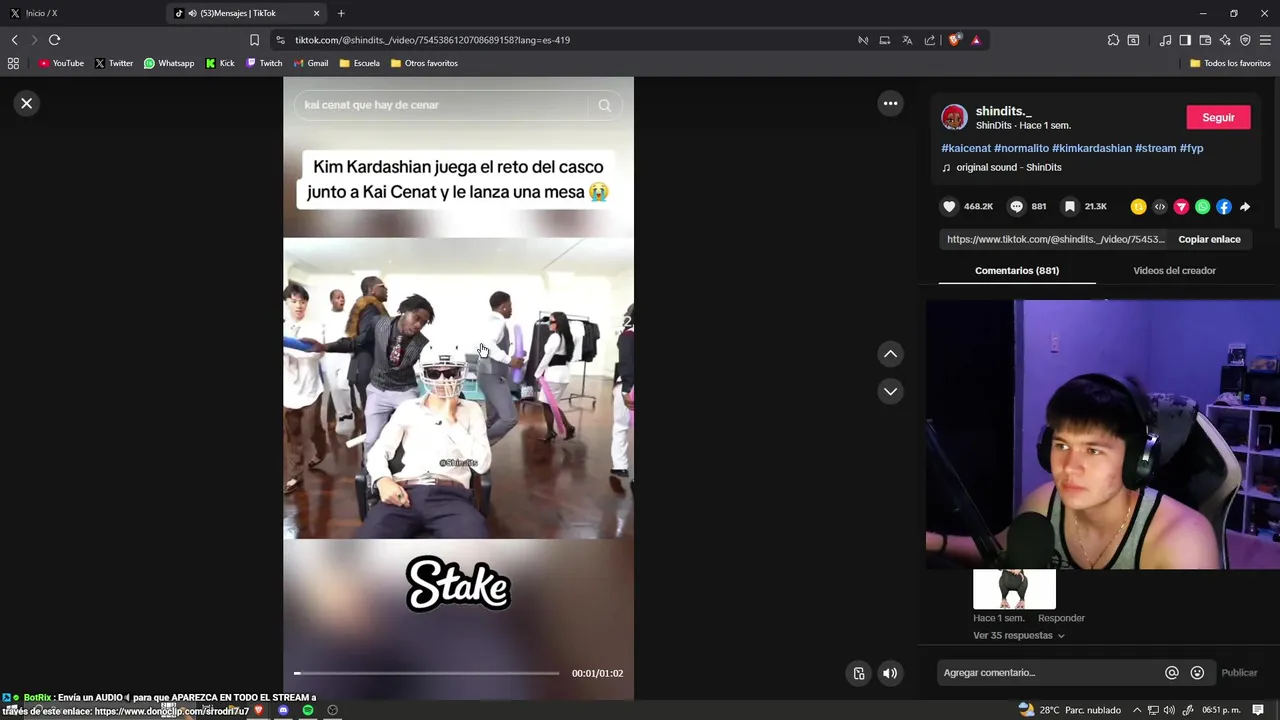Expand Ver 35 respuestas replies
The height and width of the screenshot is (720, 1280).
point(1019,635)
